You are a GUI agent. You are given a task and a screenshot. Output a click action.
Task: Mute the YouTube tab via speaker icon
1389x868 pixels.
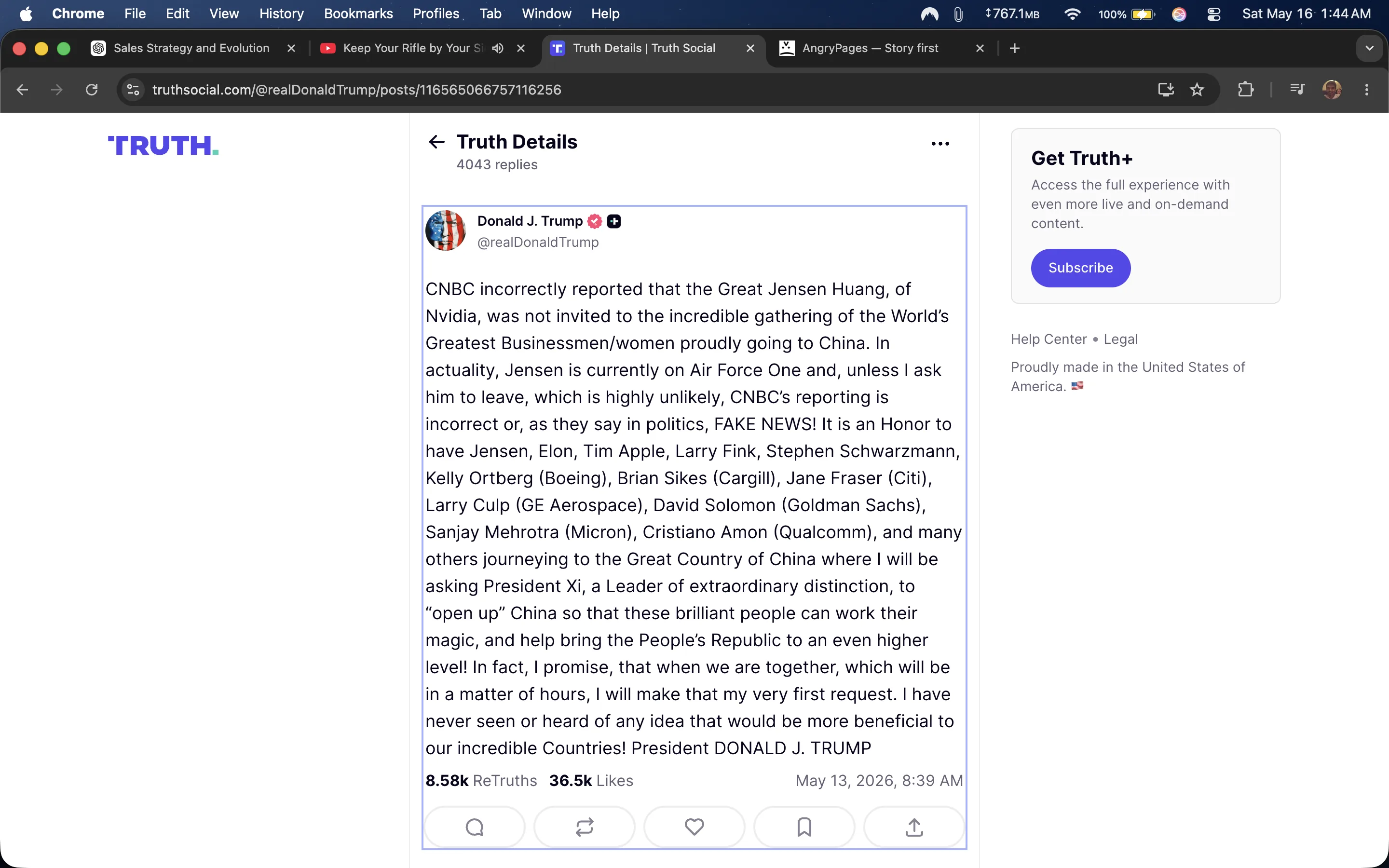(x=498, y=48)
